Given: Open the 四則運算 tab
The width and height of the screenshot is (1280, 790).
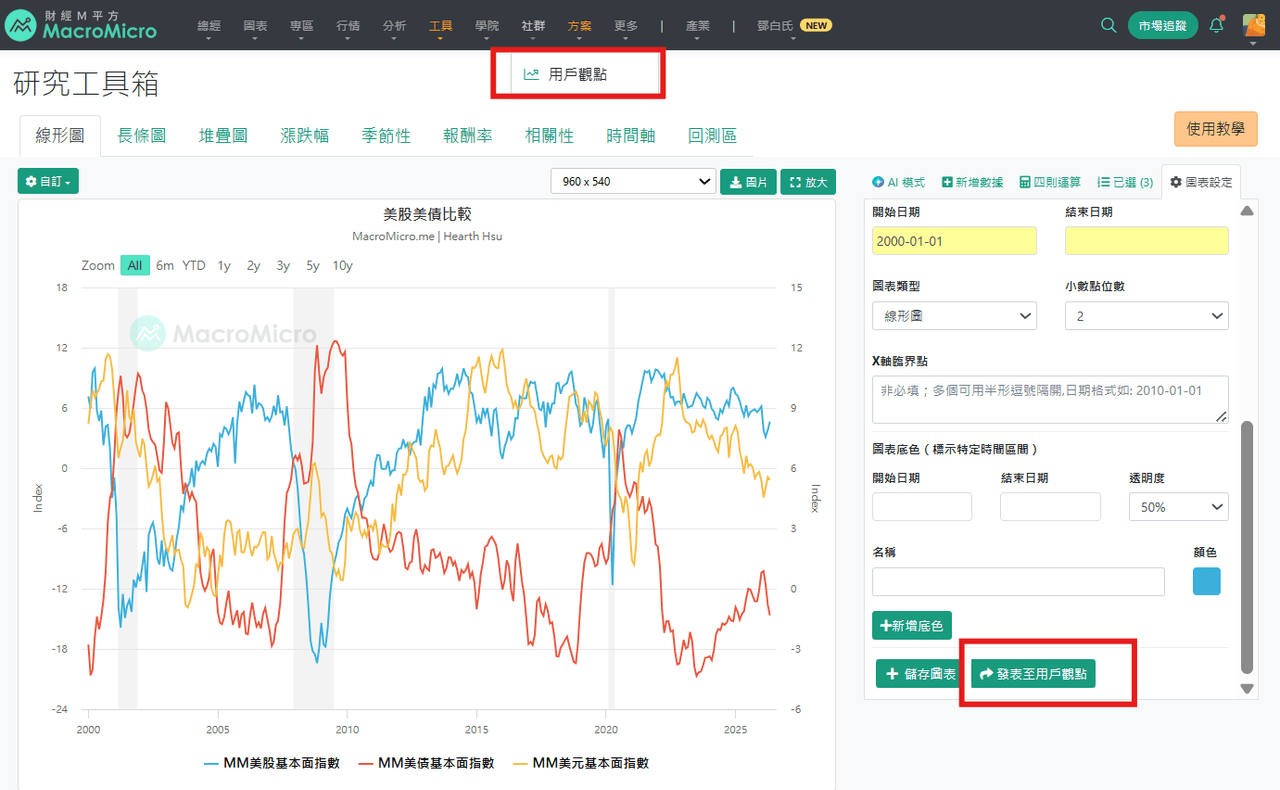Looking at the screenshot, I should [x=1050, y=182].
